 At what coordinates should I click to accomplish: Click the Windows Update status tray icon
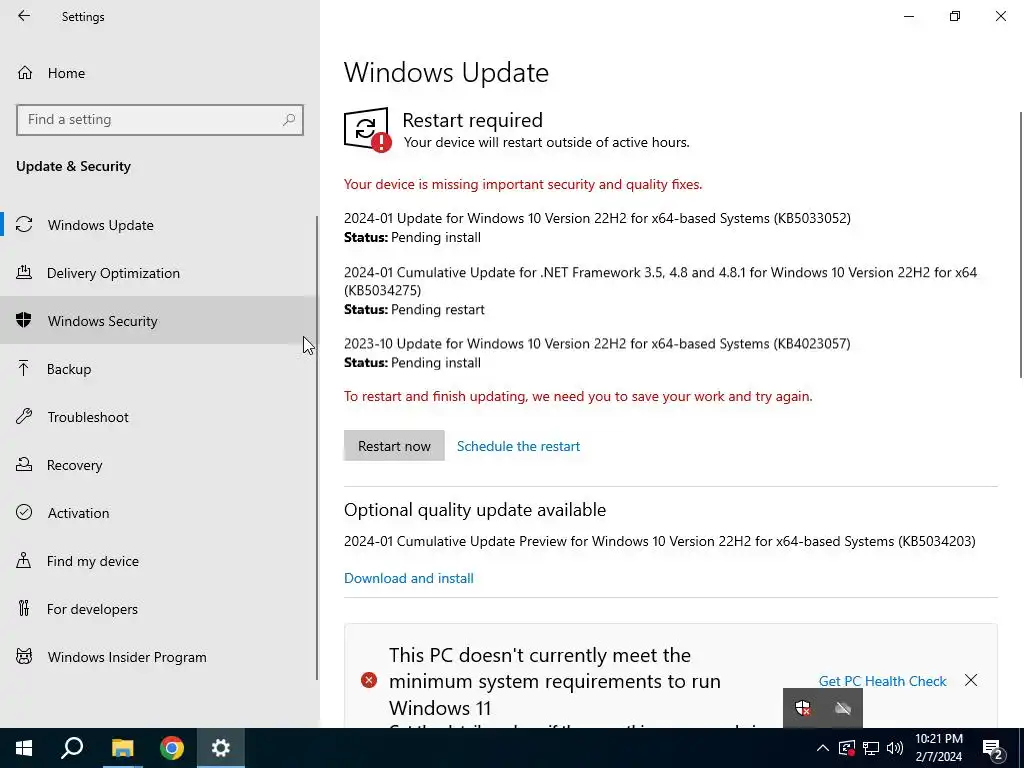(846, 748)
